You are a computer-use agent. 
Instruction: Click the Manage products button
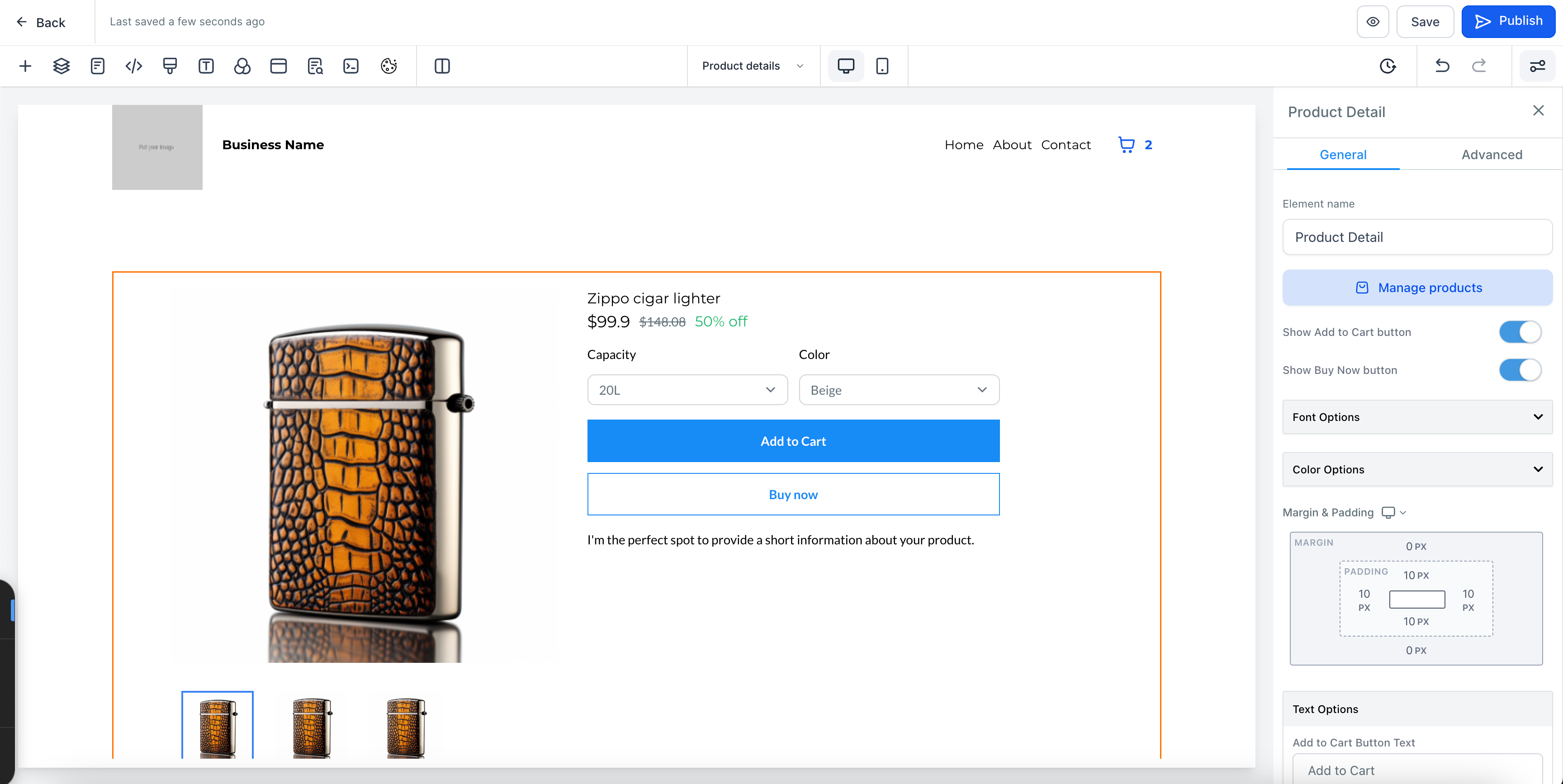(x=1417, y=288)
